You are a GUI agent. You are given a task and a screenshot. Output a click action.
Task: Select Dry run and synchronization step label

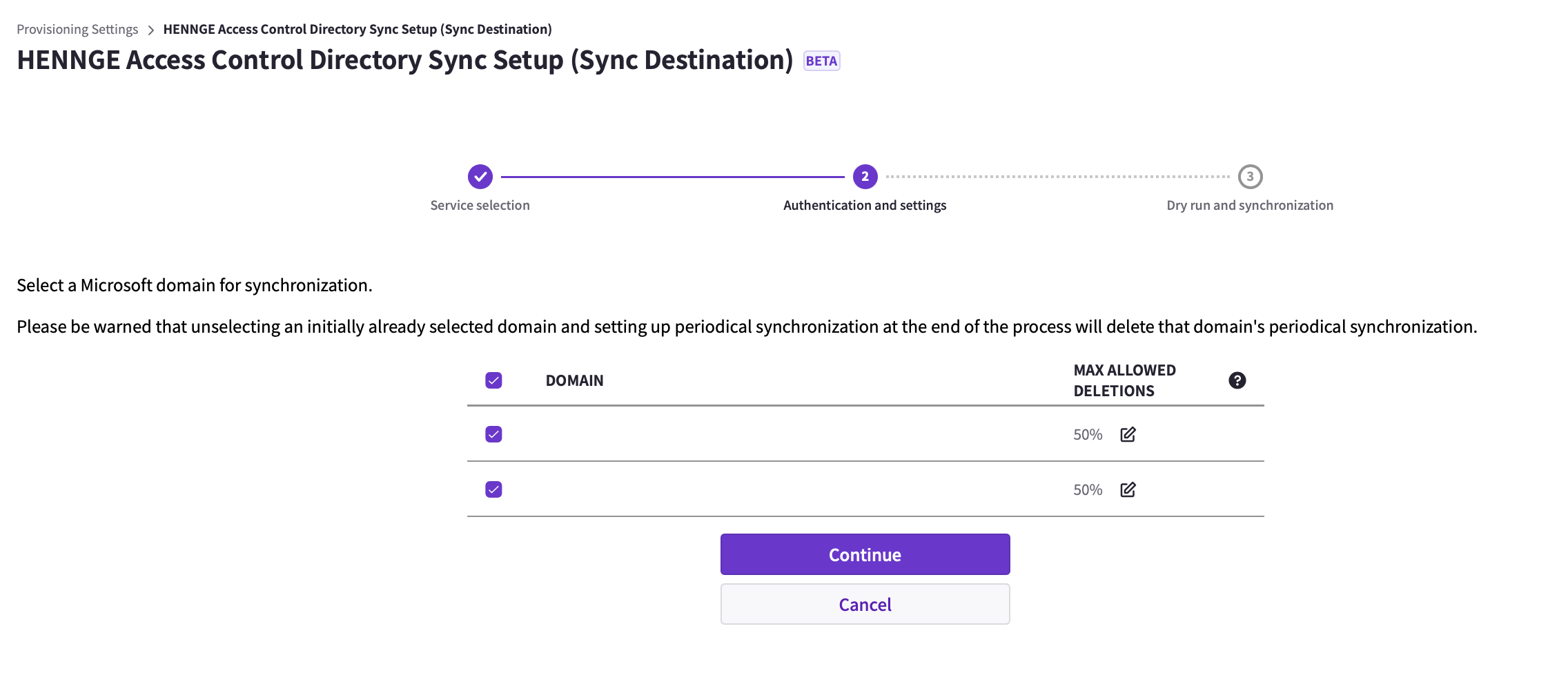coord(1250,205)
